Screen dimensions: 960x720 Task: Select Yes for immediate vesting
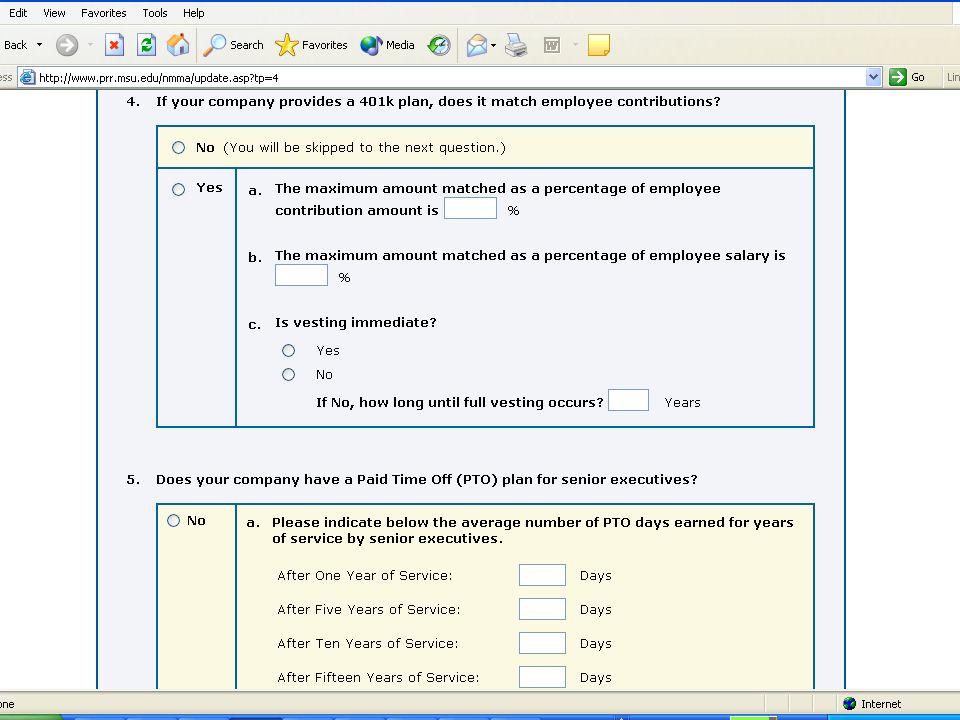[288, 351]
